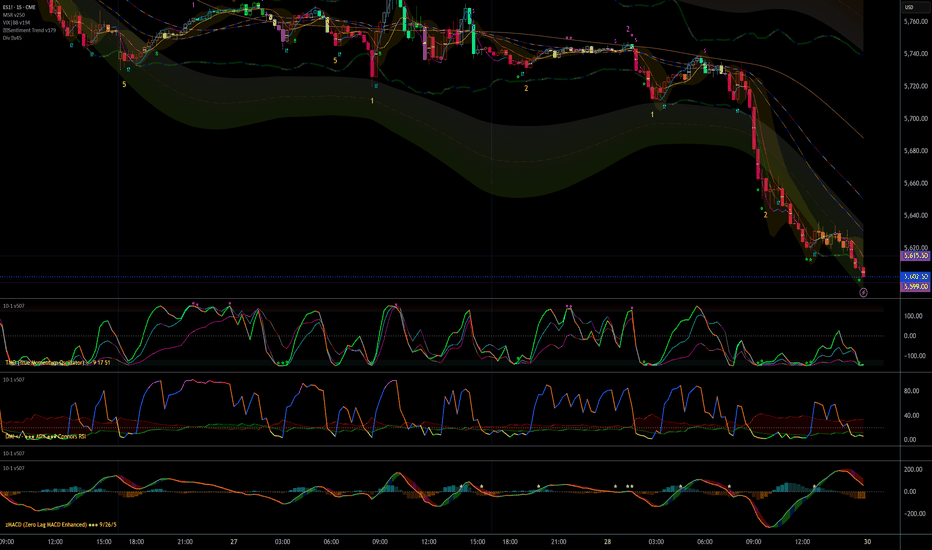932x550 pixels.
Task: Click the 10-1 v507 label in zMACD pane
Action: click(x=14, y=468)
